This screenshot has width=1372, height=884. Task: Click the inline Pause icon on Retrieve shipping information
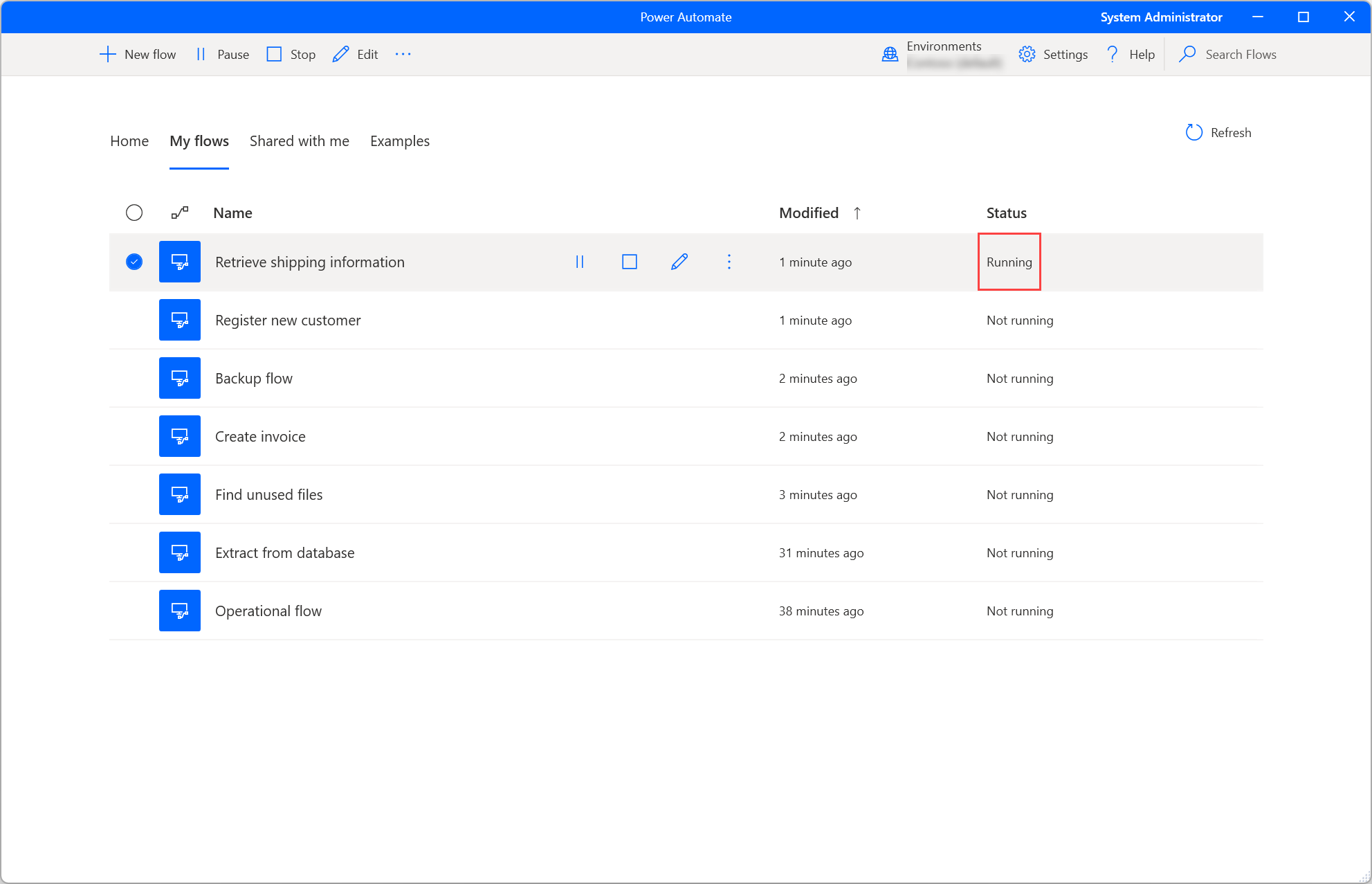580,261
